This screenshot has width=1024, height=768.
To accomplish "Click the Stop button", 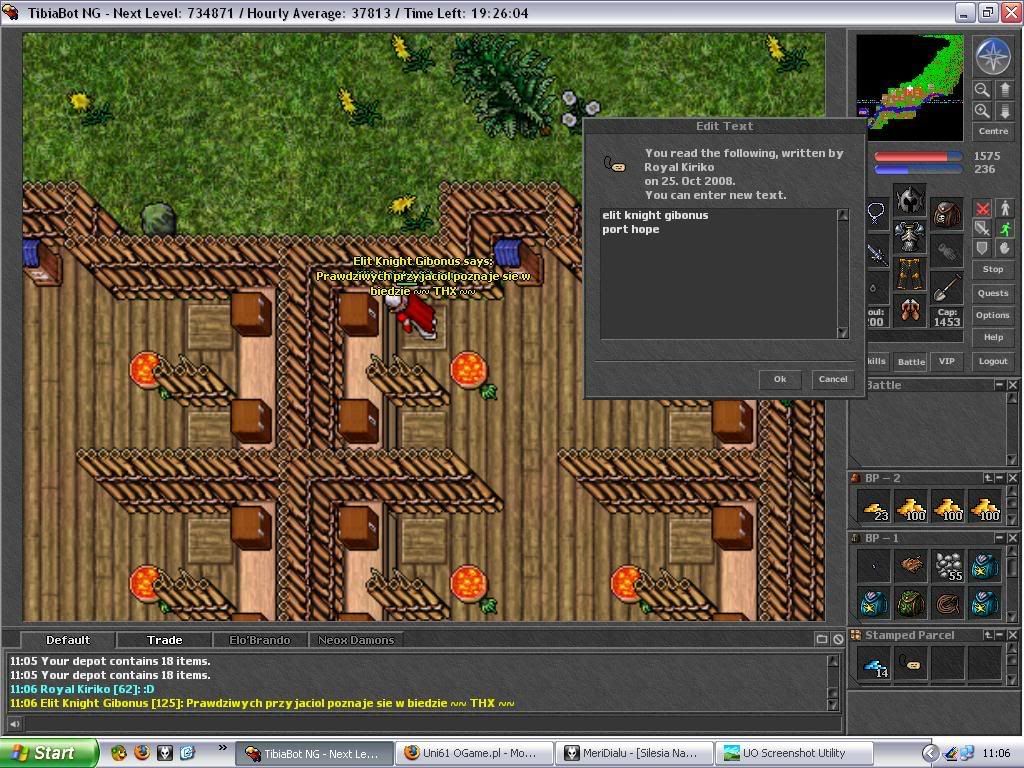I will (993, 269).
